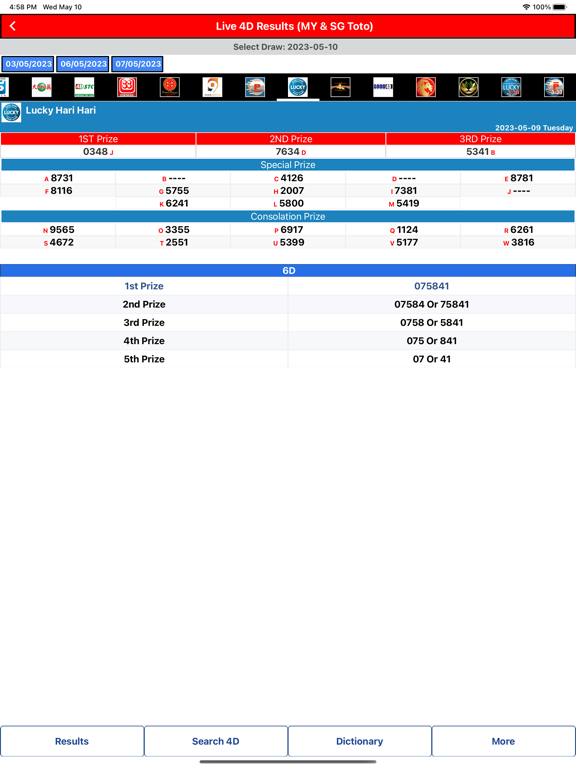Tap 6D 1st prize number 075841
Screen dimensions: 576x768
tap(432, 286)
